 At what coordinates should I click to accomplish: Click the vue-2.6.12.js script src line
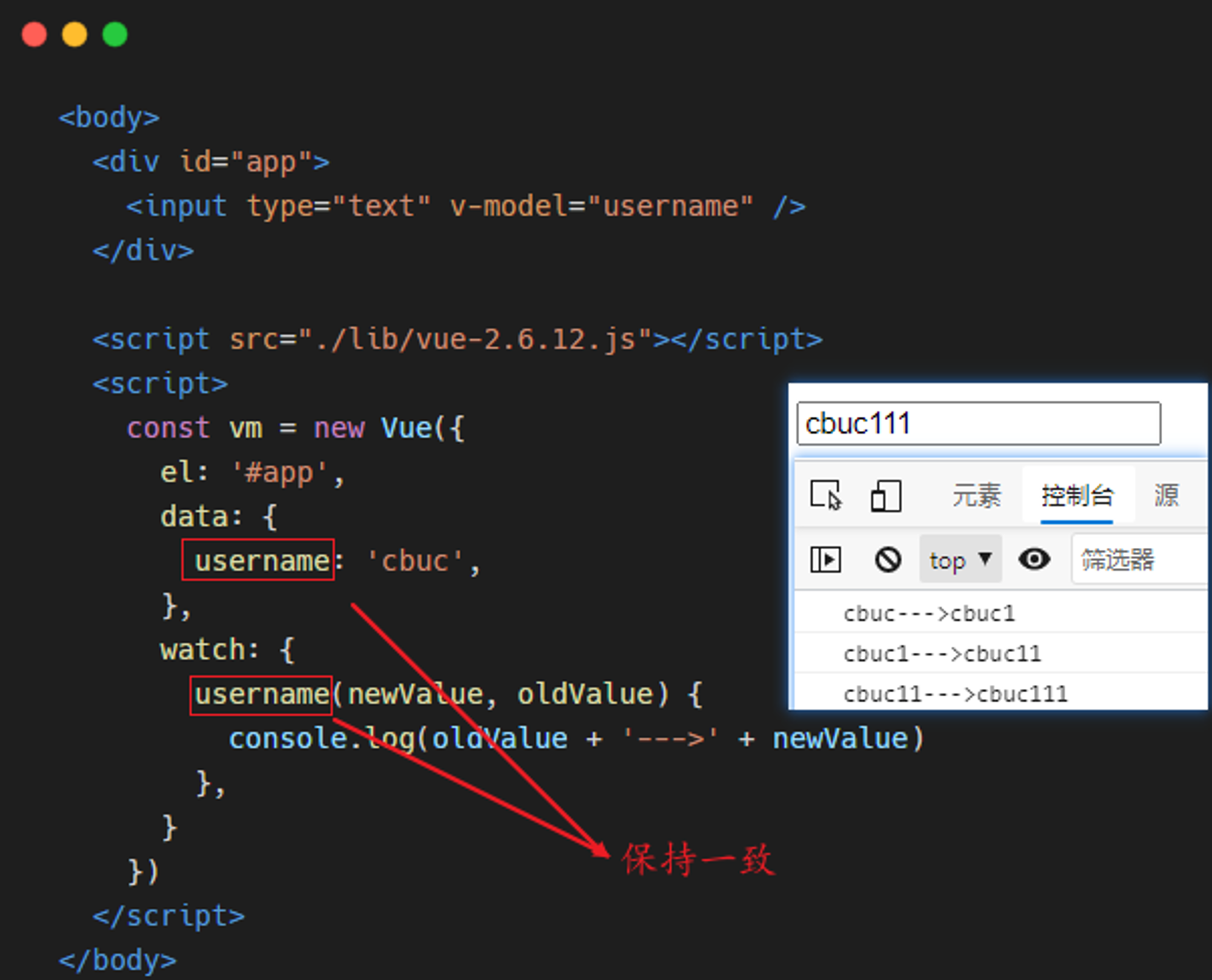point(458,339)
